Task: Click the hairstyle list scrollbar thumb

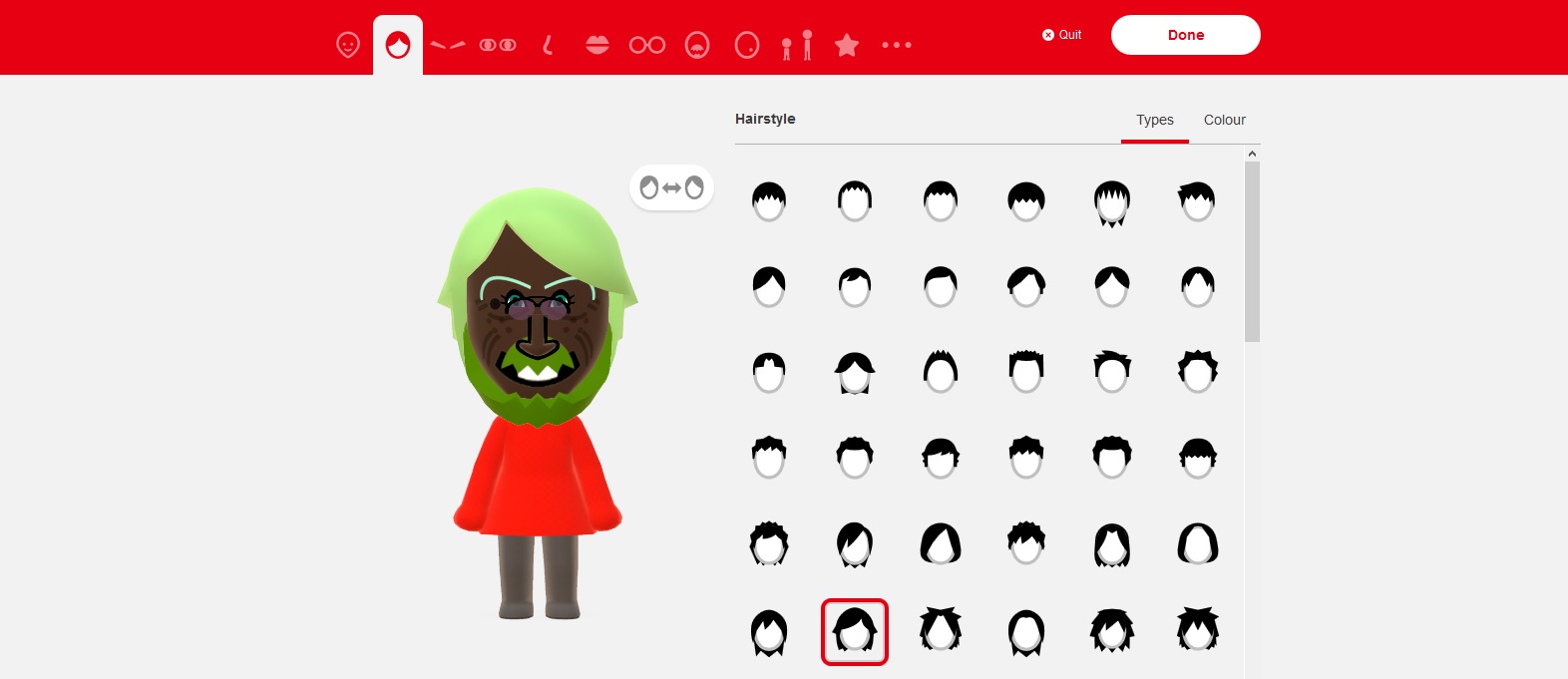Action: click(x=1252, y=251)
